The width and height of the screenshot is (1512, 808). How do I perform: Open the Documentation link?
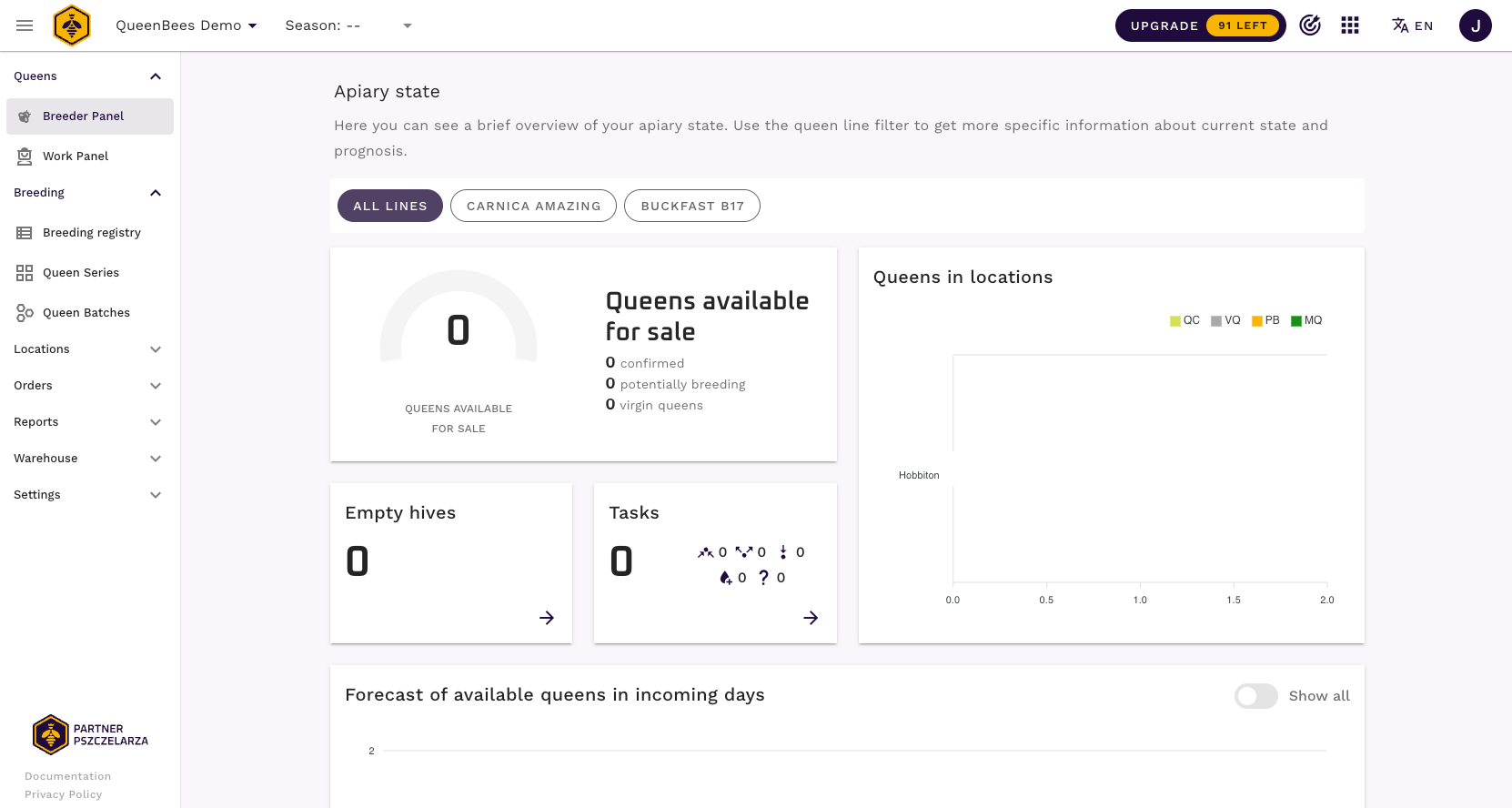point(68,776)
